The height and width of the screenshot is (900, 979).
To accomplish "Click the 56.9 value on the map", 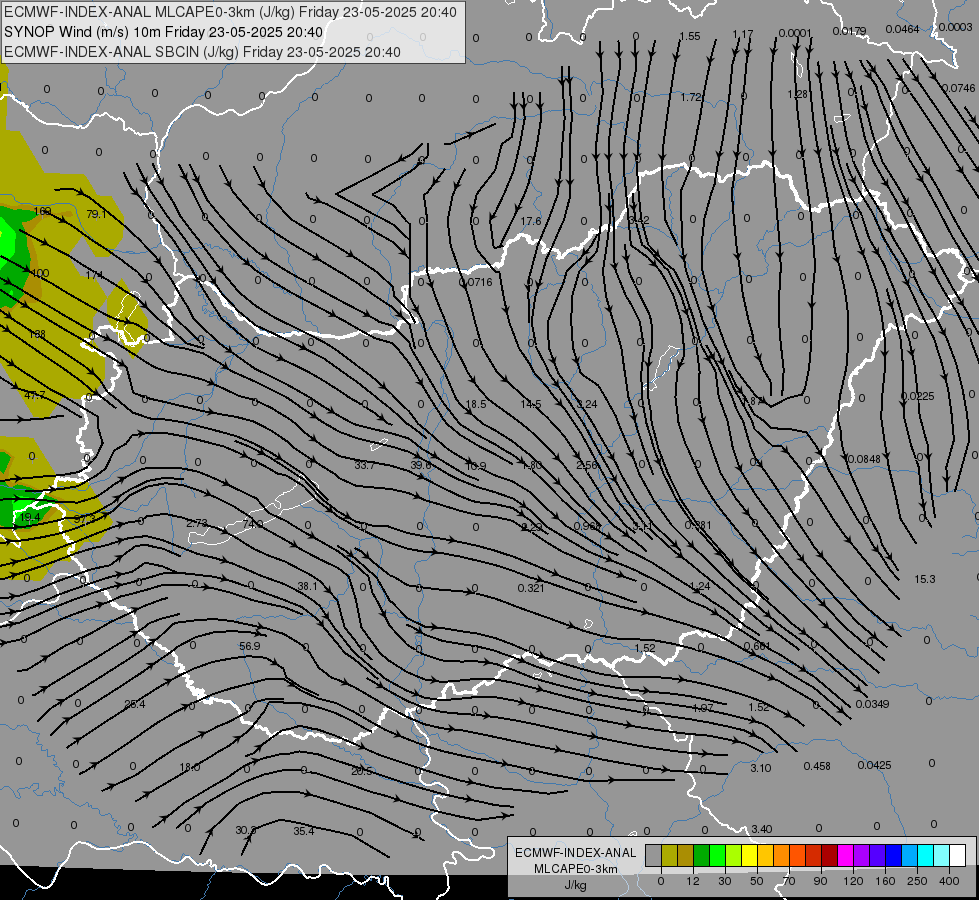I will (x=250, y=646).
